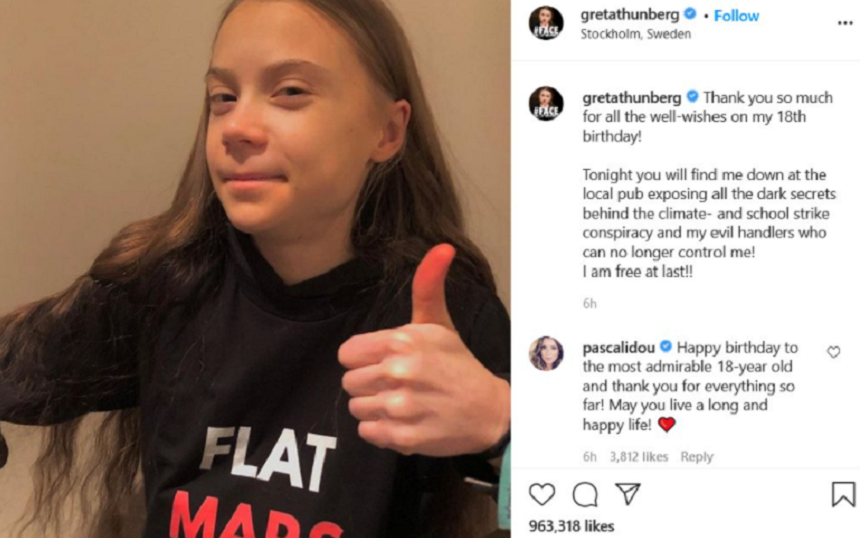Open the gretathunberg profile from the header username
This screenshot has height=538, width=860.
pos(630,15)
